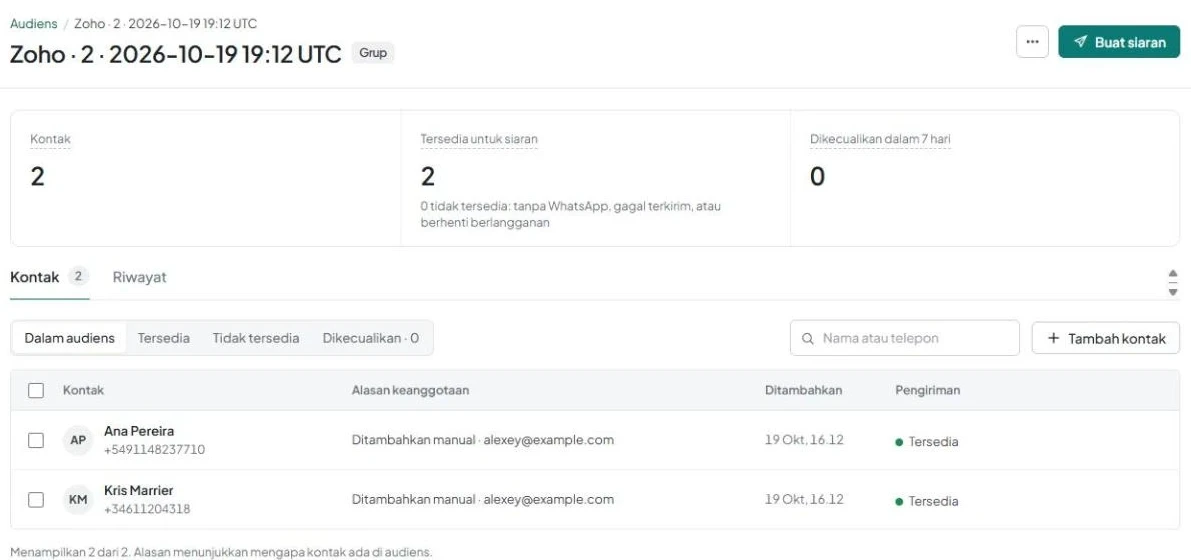This screenshot has height=560, width=1191.
Task: Click phone number +5491148237710
Action: point(154,449)
